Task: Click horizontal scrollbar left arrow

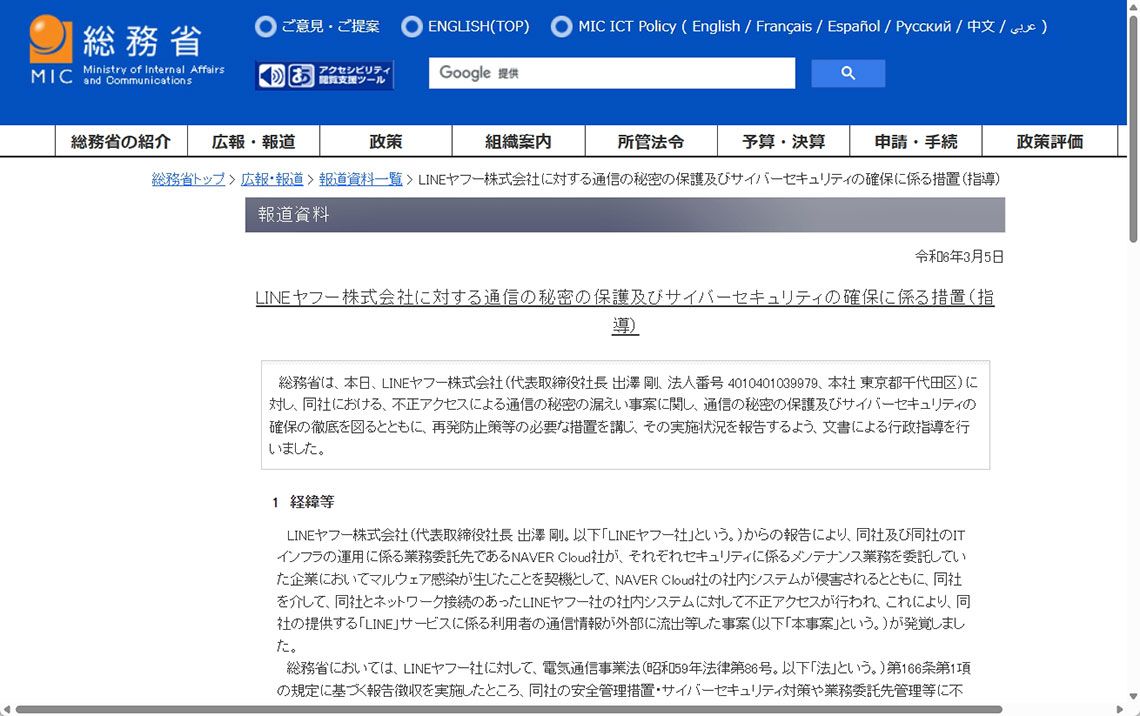Action: 6,709
